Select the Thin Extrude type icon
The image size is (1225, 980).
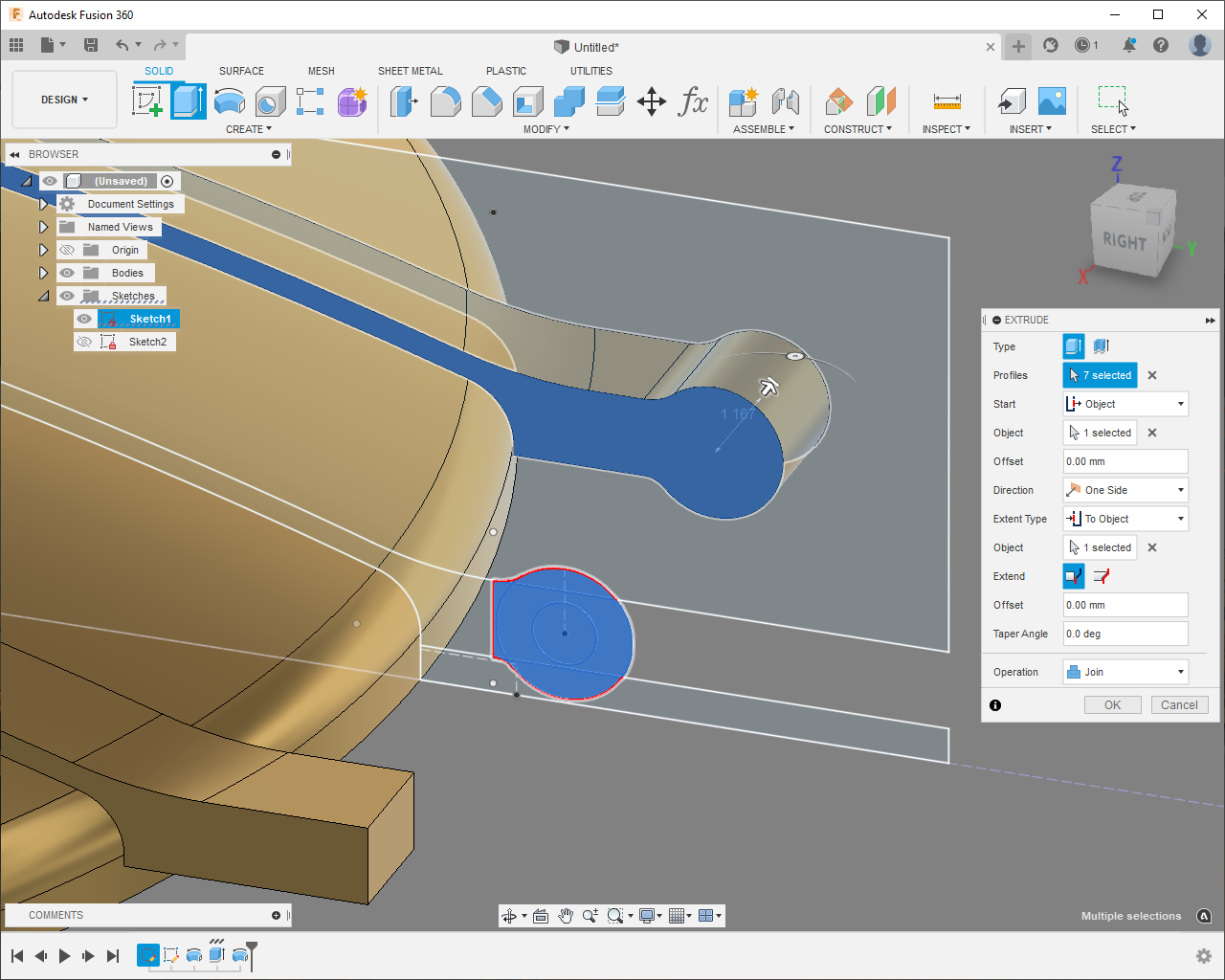(1101, 346)
